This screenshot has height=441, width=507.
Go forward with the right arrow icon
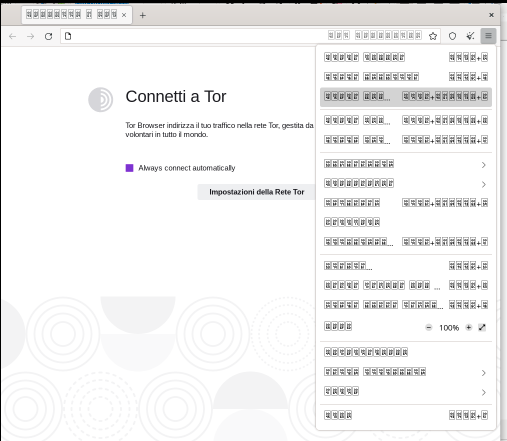click(30, 36)
